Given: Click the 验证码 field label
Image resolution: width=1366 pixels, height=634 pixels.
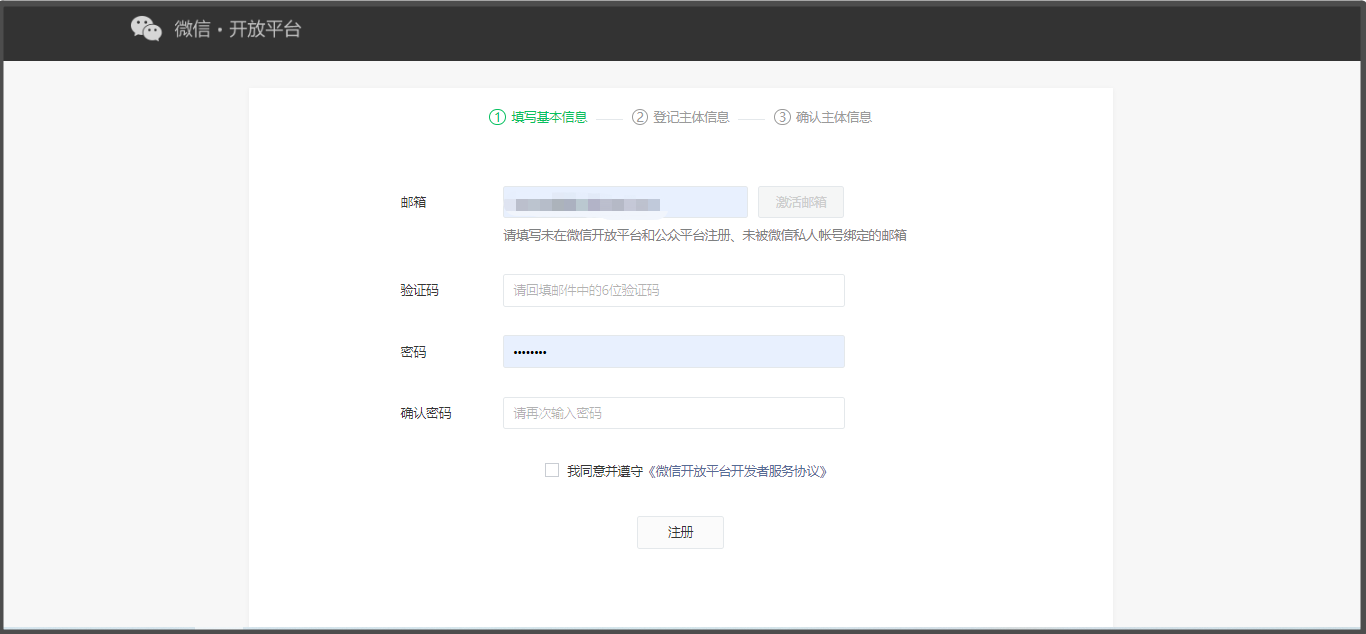Looking at the screenshot, I should (x=420, y=291).
